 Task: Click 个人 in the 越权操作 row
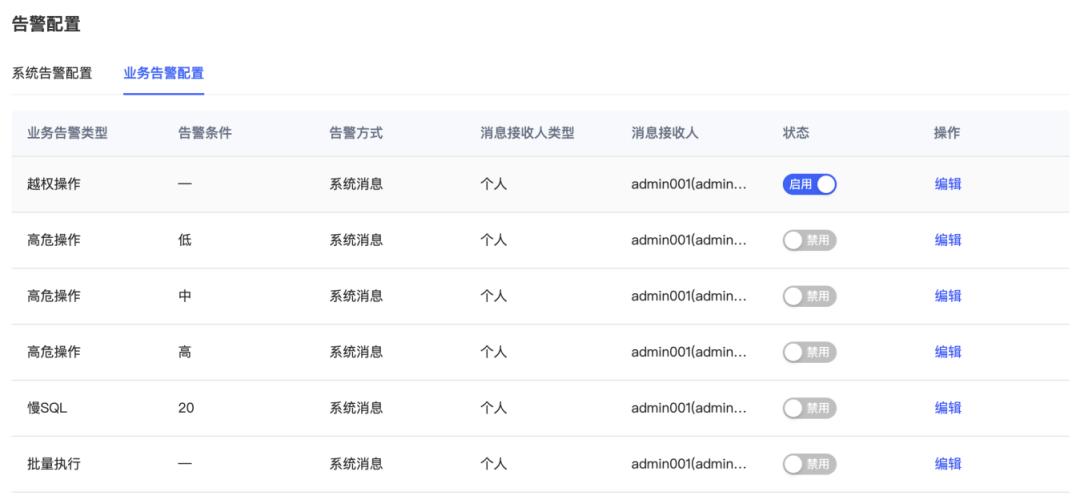(x=493, y=184)
